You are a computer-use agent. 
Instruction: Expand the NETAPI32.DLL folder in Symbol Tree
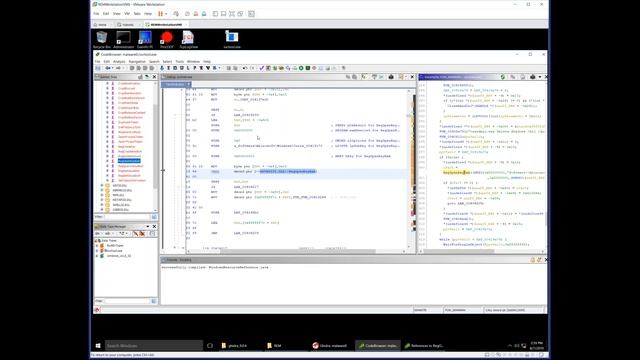pos(102,200)
